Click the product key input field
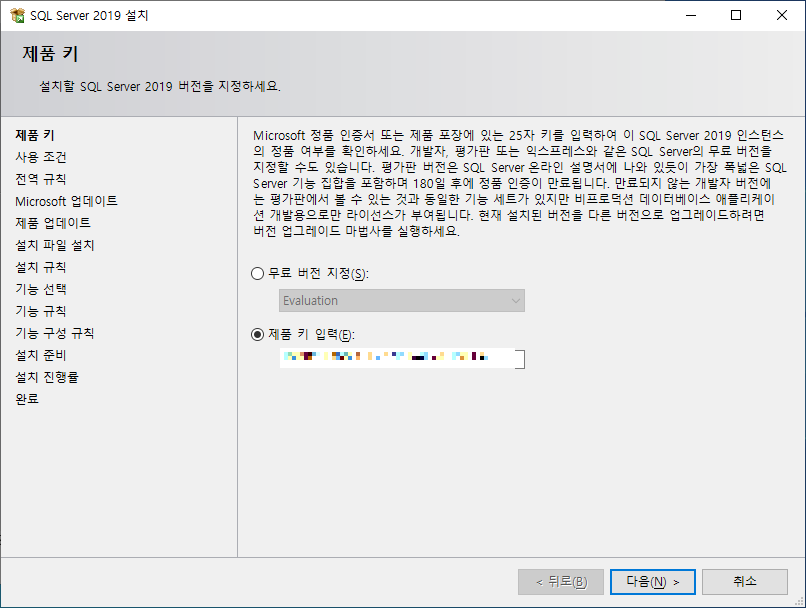 (402, 358)
